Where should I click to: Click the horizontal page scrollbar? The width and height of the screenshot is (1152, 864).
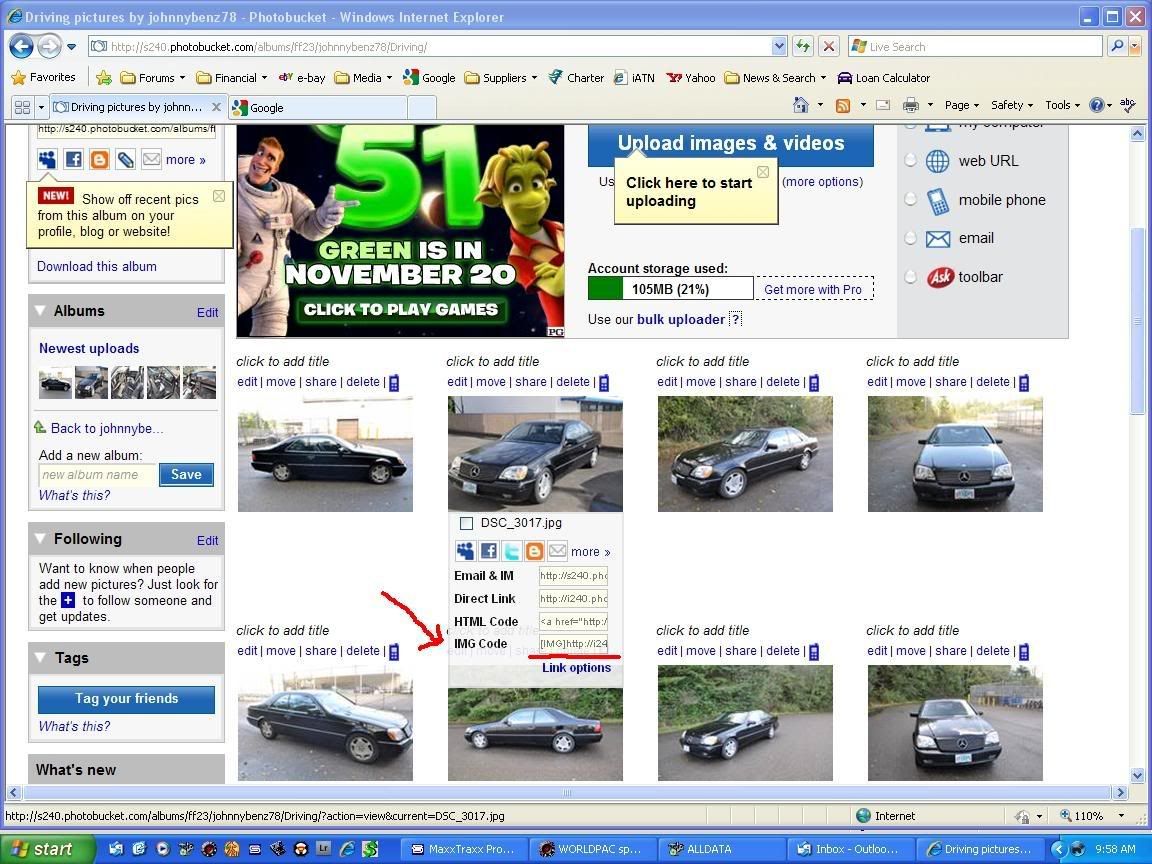click(566, 793)
